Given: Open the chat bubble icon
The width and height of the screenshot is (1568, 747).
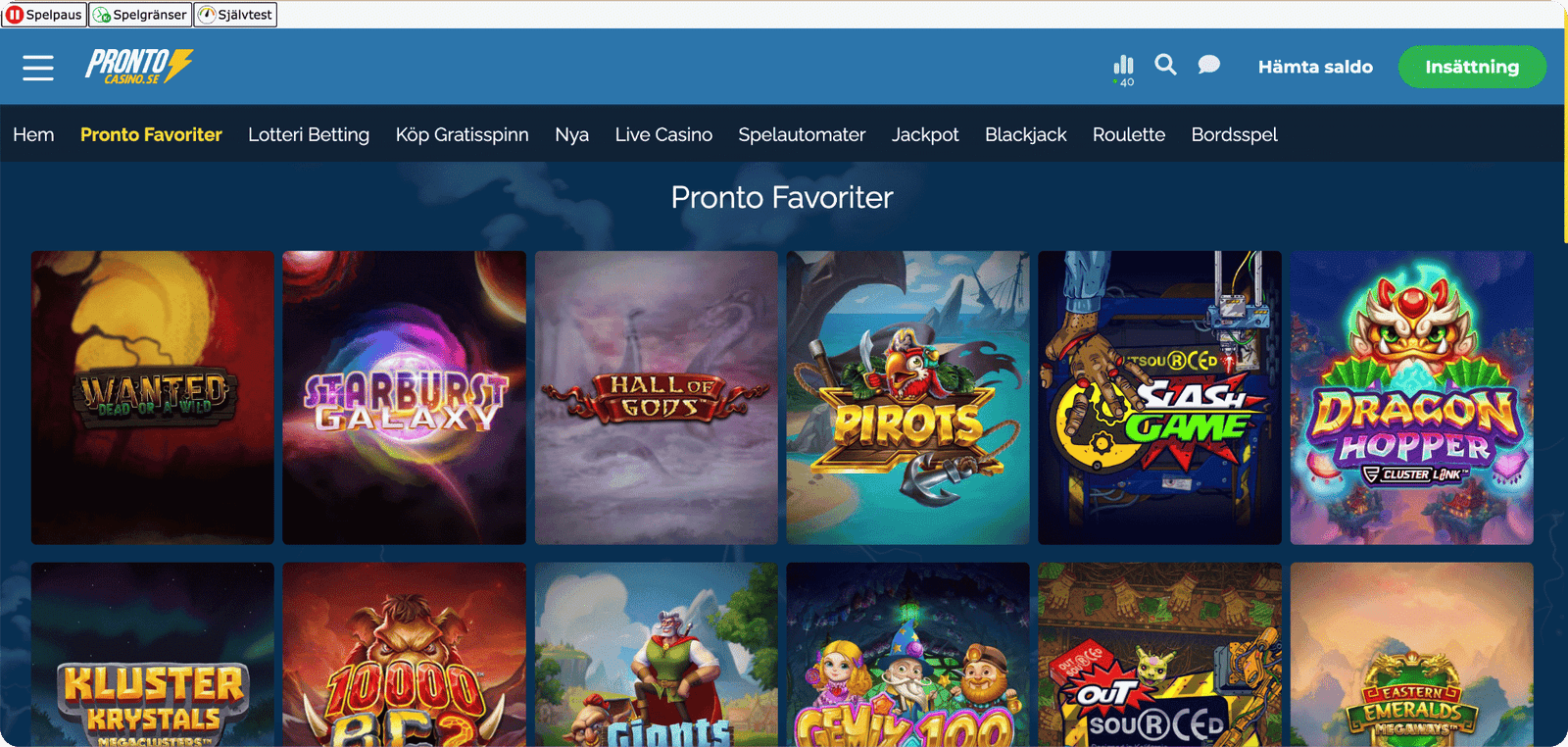Looking at the screenshot, I should tap(1209, 65).
